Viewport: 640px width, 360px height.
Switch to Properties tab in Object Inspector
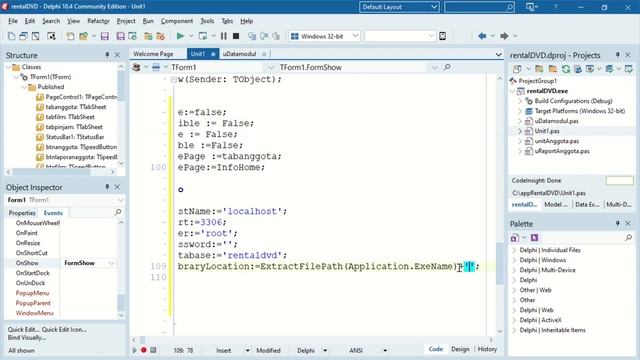(22, 213)
